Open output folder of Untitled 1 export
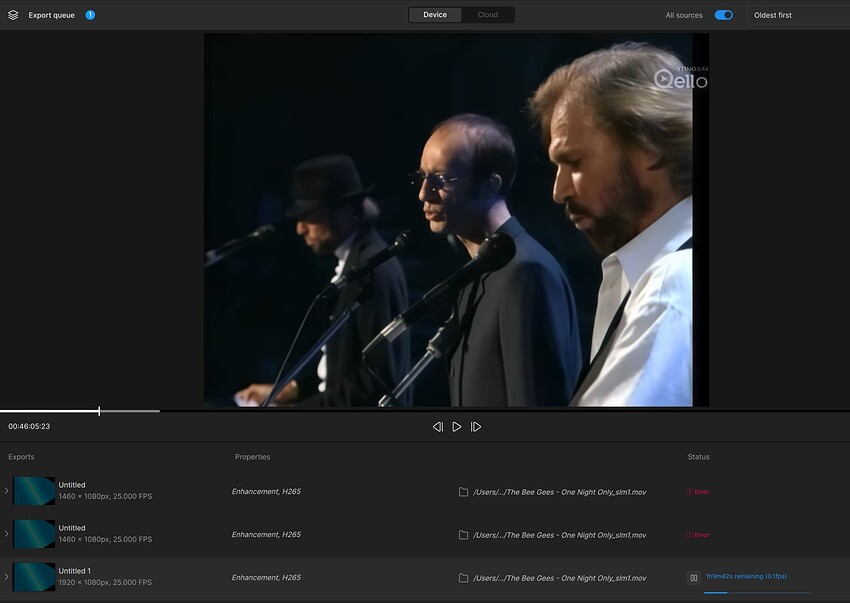 pos(463,578)
